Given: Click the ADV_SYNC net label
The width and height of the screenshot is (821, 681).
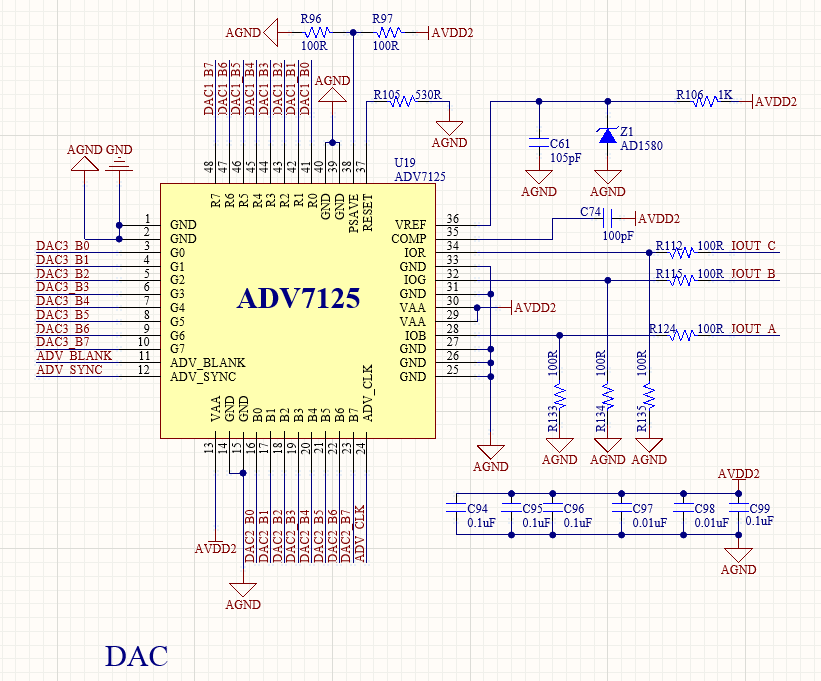Looking at the screenshot, I should [72, 370].
